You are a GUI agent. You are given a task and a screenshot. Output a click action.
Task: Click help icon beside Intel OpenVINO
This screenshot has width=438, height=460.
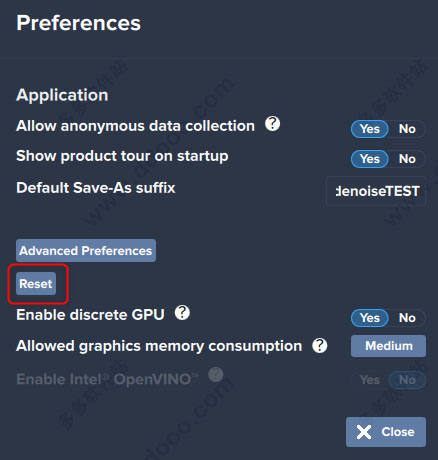coord(216,375)
